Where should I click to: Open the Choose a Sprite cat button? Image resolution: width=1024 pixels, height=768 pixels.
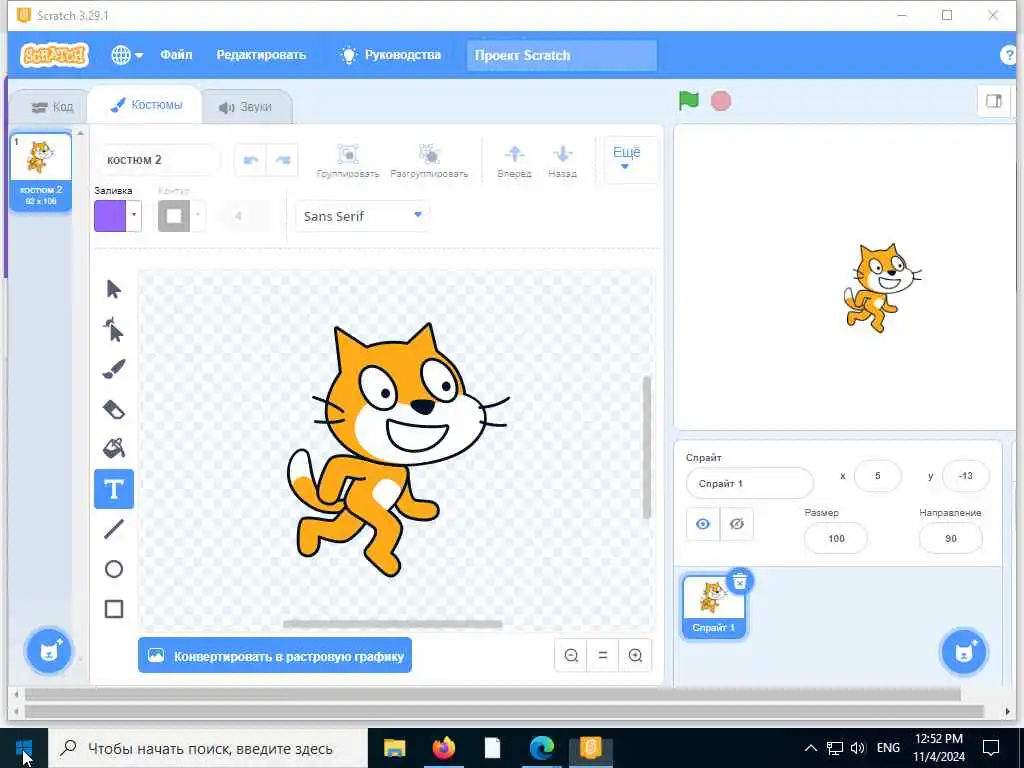pos(963,652)
